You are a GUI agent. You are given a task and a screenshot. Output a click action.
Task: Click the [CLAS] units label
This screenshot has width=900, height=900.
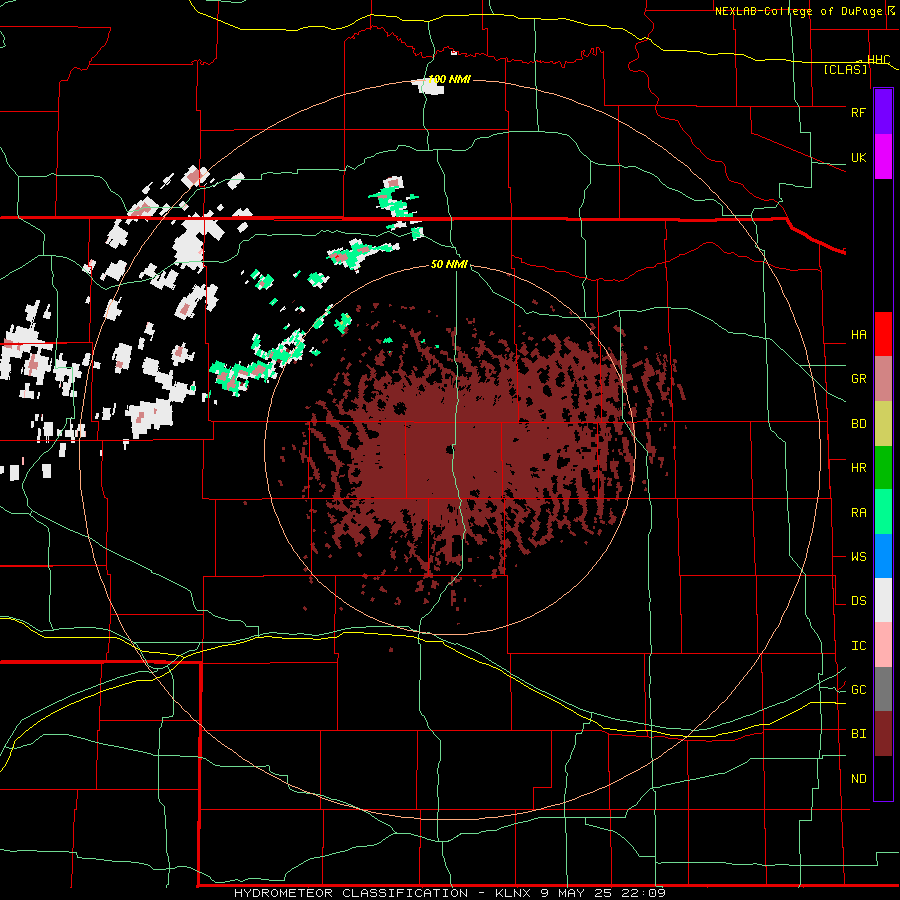point(845,70)
